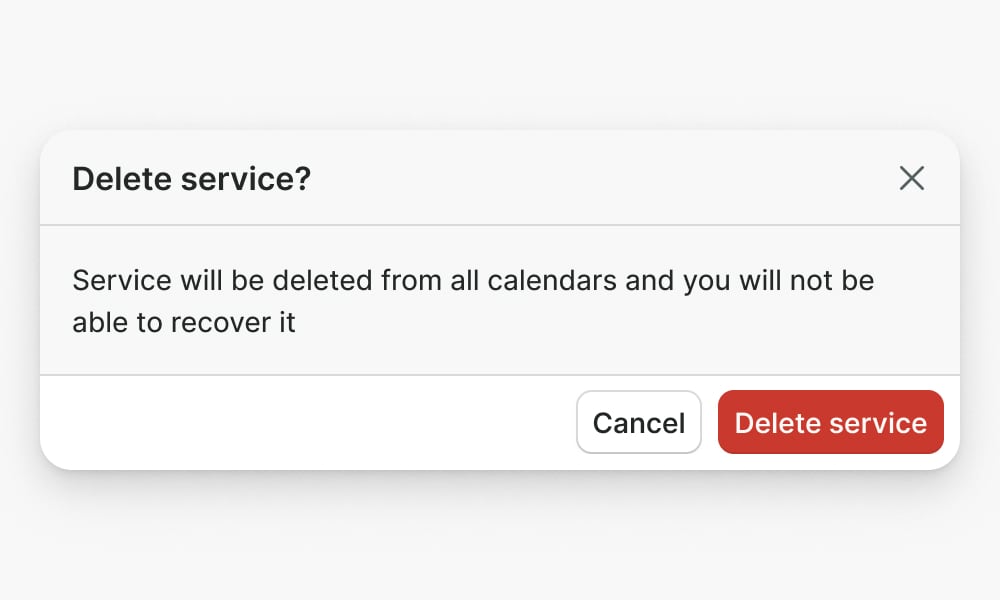Click the Cancel button
The image size is (1000, 600).
[639, 422]
